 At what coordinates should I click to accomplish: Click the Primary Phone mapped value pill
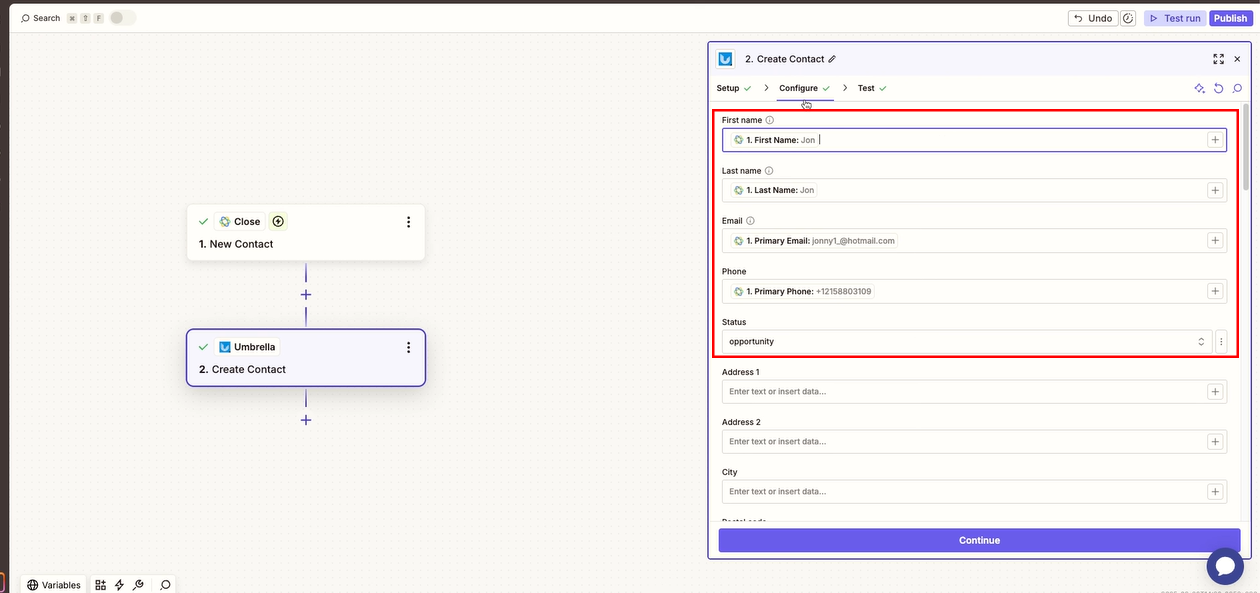pos(802,291)
